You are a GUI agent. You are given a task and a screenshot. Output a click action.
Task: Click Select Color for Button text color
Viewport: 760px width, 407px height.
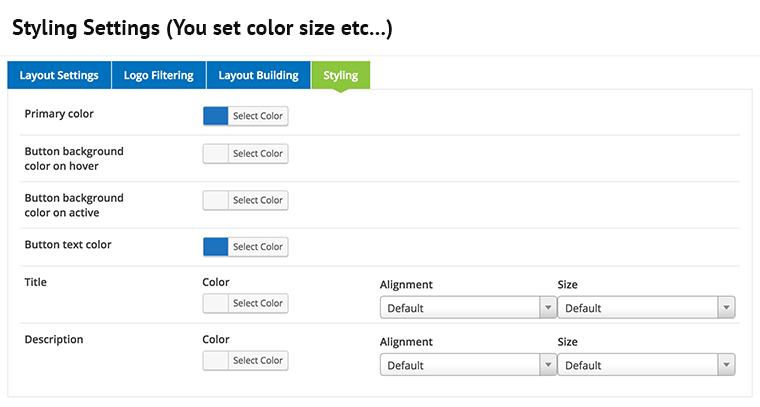pos(258,246)
